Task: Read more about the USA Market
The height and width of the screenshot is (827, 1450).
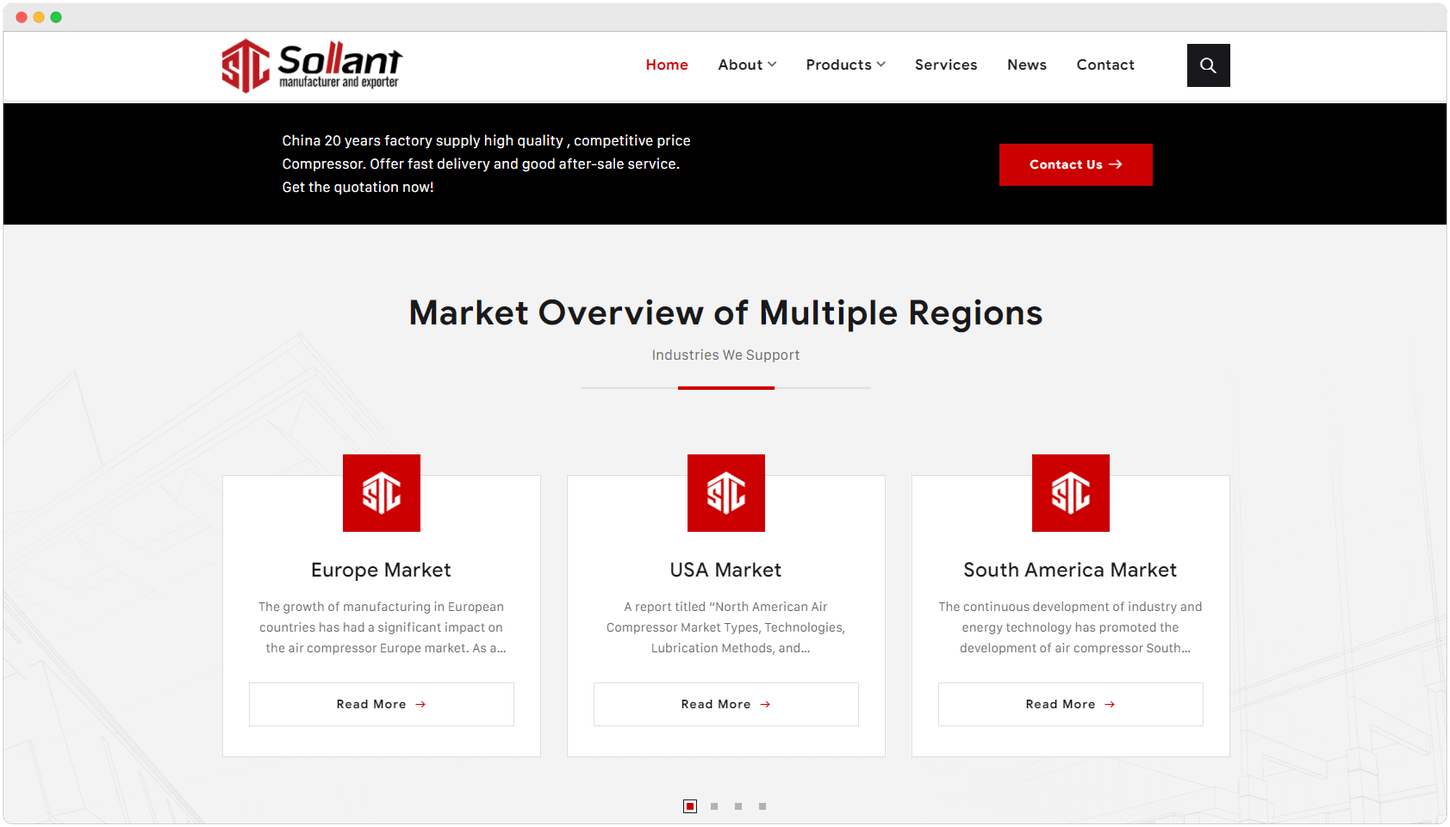Action: (726, 704)
